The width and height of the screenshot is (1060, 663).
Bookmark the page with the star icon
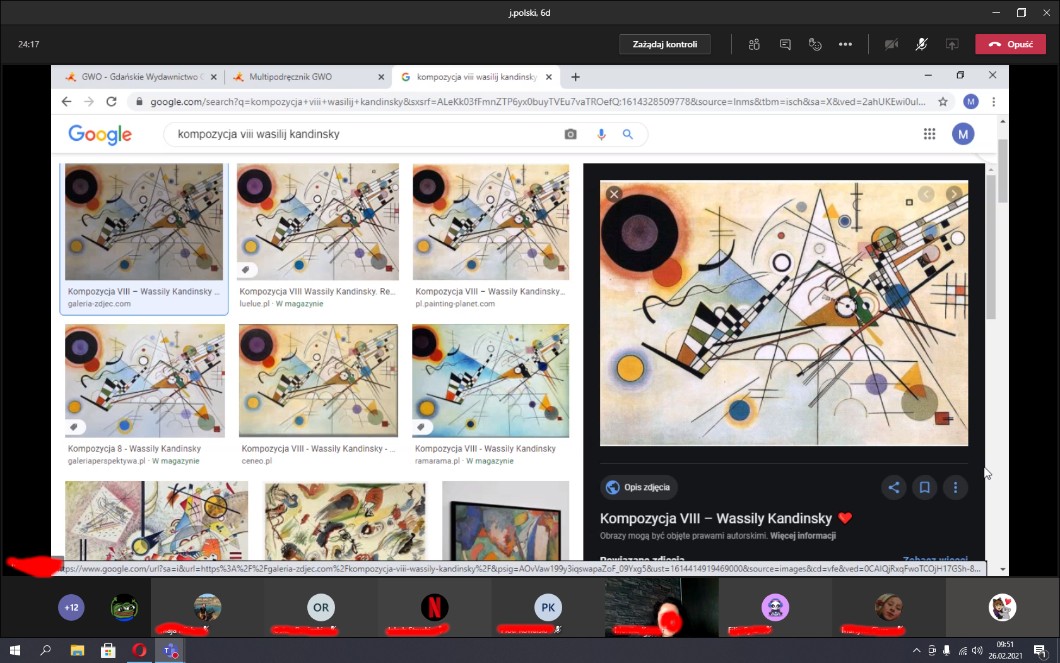tap(942, 102)
